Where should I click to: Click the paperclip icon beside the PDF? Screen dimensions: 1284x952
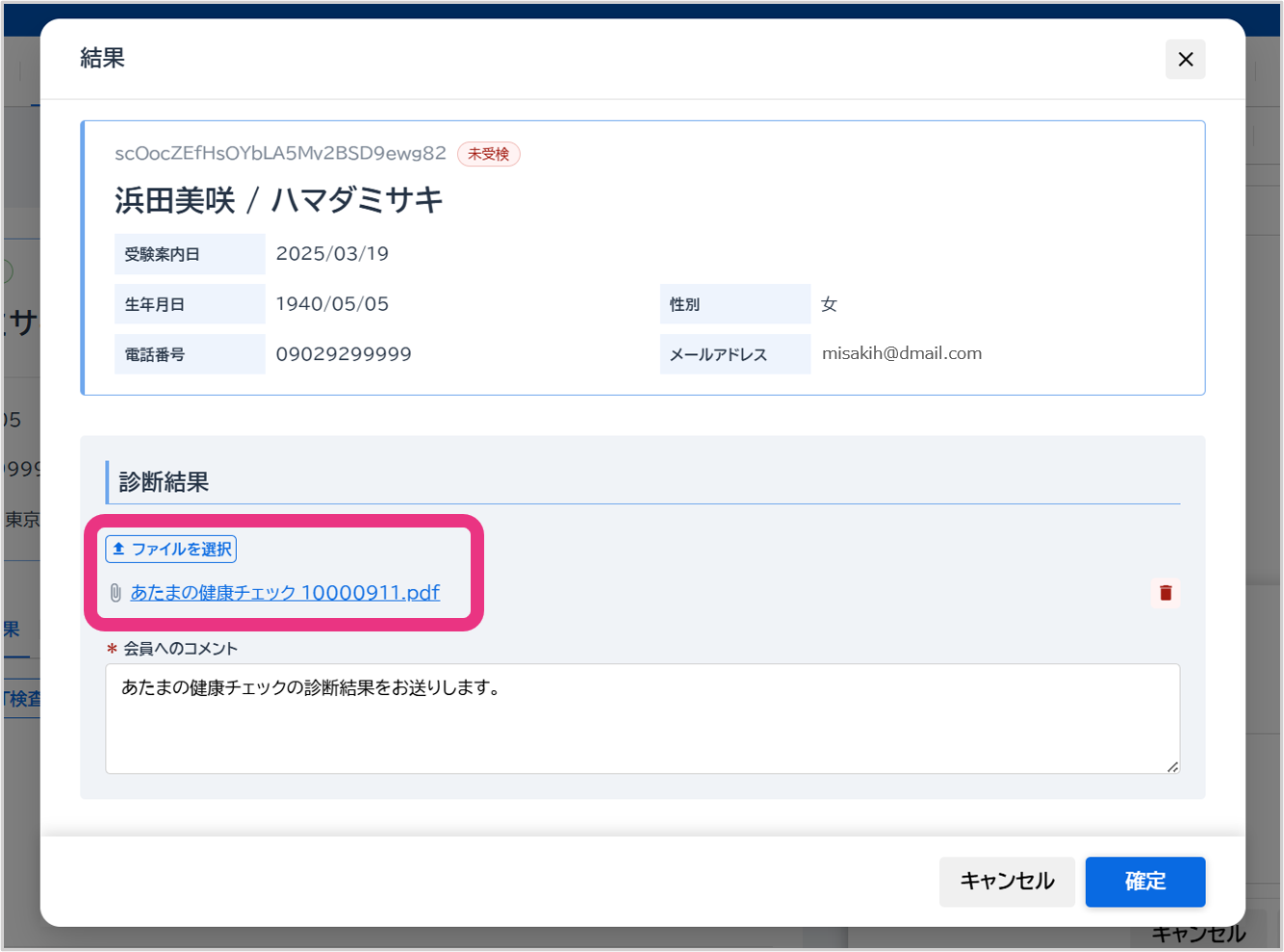tap(116, 593)
